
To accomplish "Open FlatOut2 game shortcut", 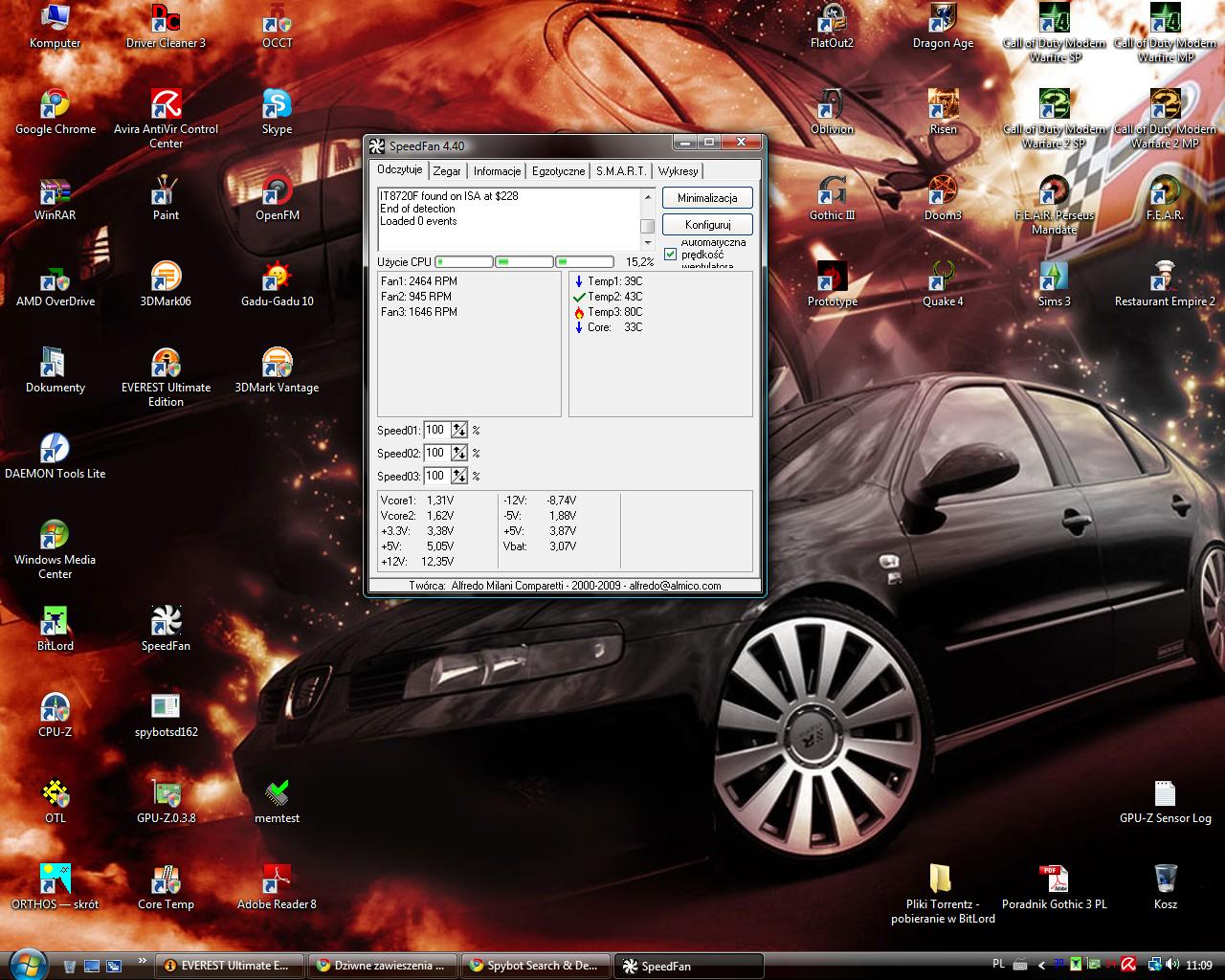I will 832,26.
